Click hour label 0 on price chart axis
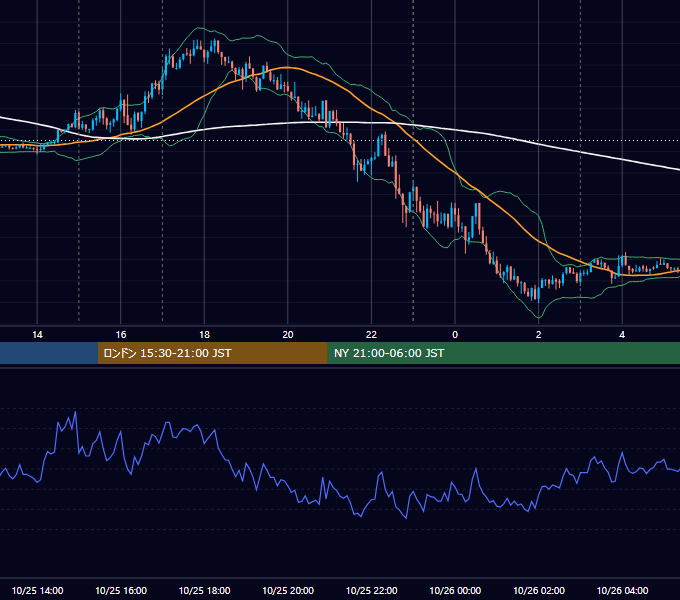 (x=455, y=335)
